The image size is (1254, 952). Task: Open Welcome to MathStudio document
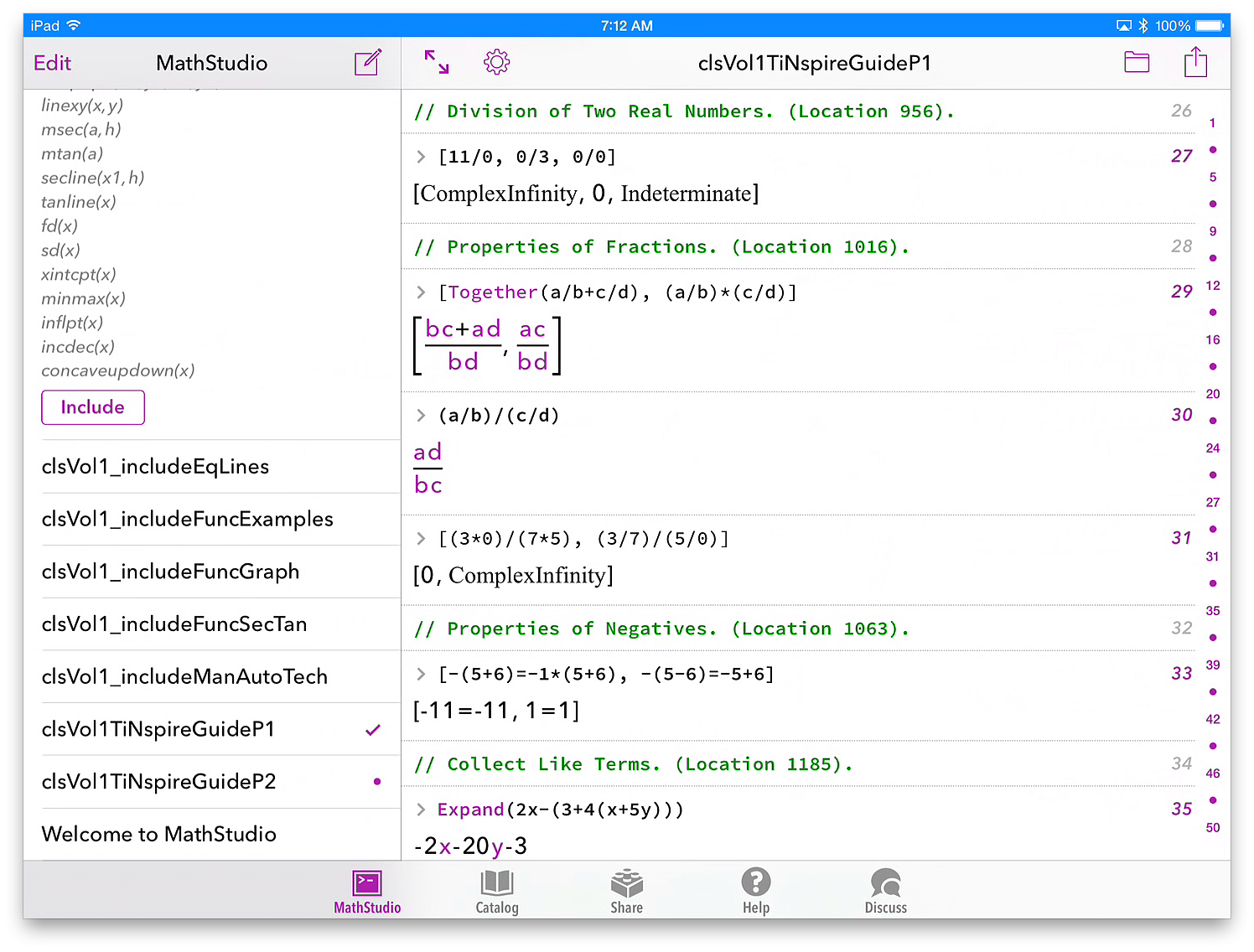tap(158, 834)
